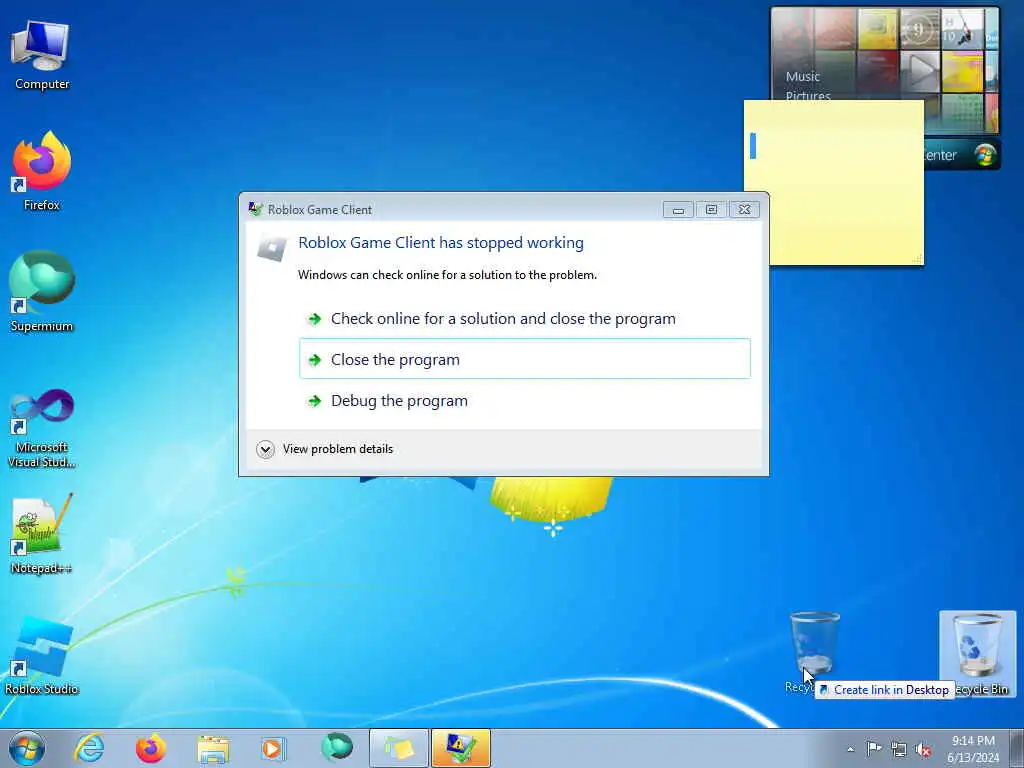Close the Roblox Game Client dialog
The height and width of the screenshot is (768, 1024).
(x=744, y=210)
